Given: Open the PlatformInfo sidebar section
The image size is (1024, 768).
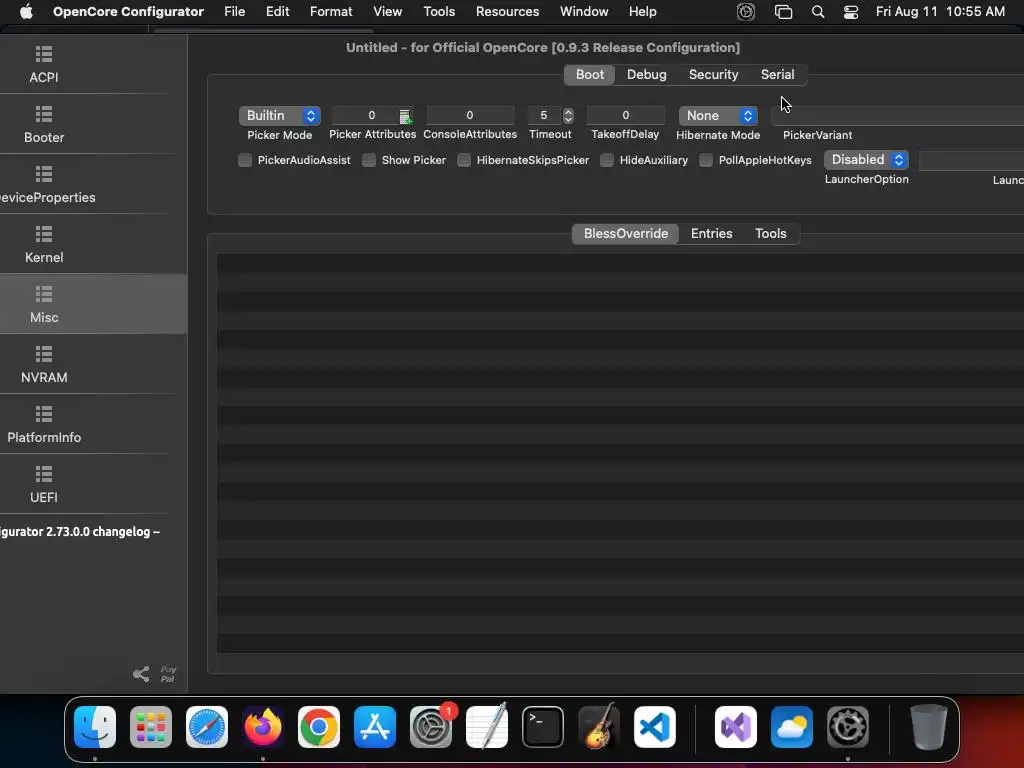Looking at the screenshot, I should (44, 425).
